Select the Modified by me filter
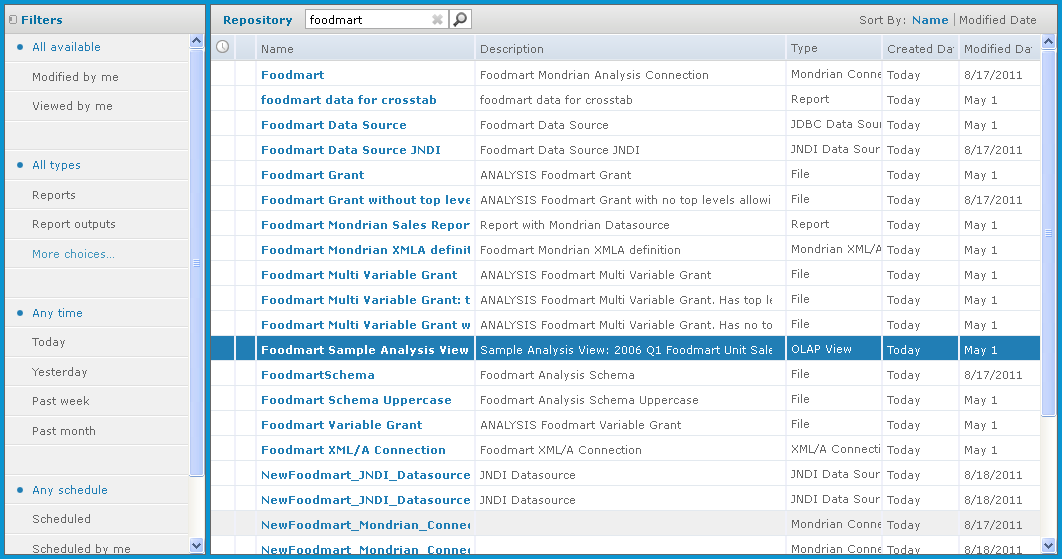The image size is (1062, 559). [75, 77]
